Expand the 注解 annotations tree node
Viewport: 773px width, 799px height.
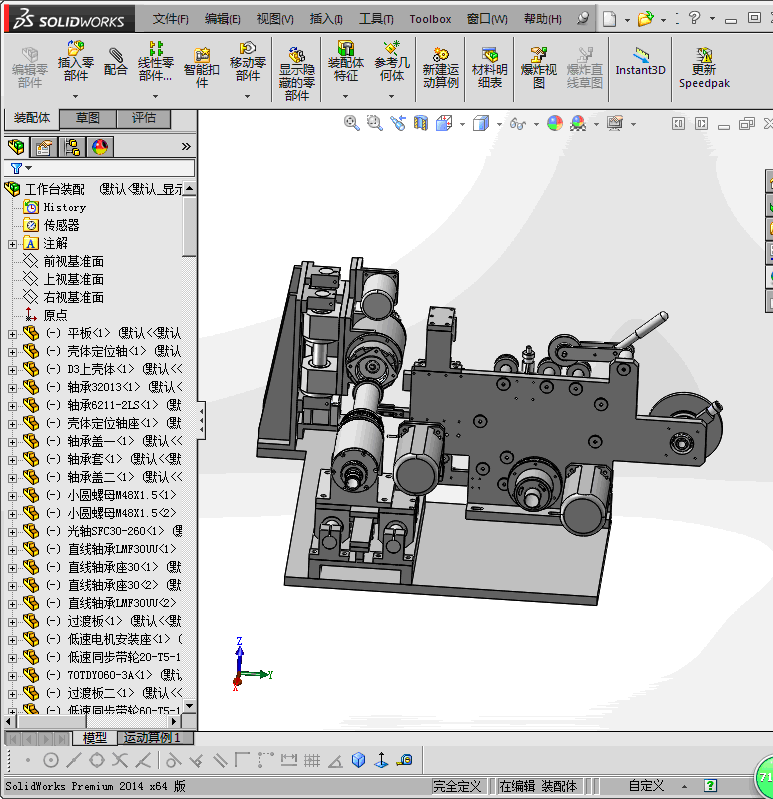(12, 243)
